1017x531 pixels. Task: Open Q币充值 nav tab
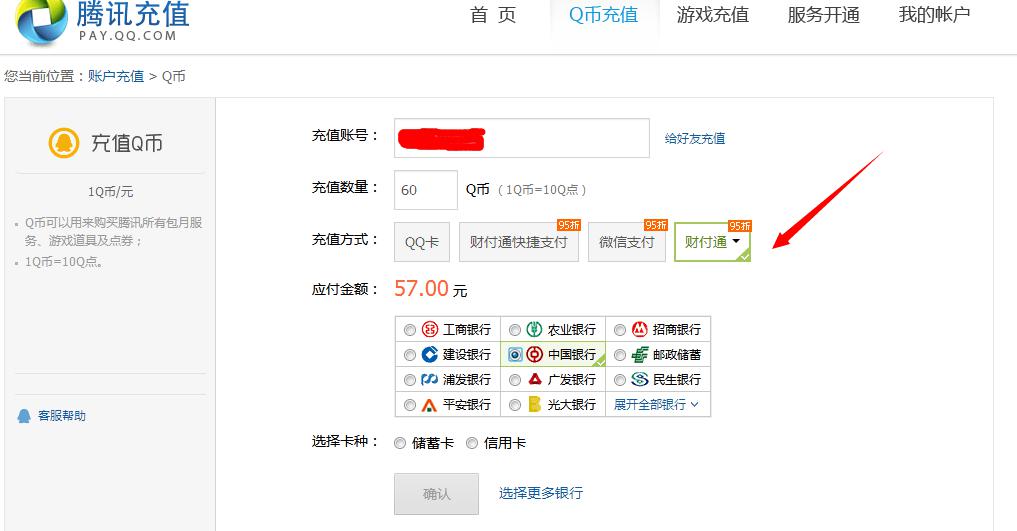point(603,15)
